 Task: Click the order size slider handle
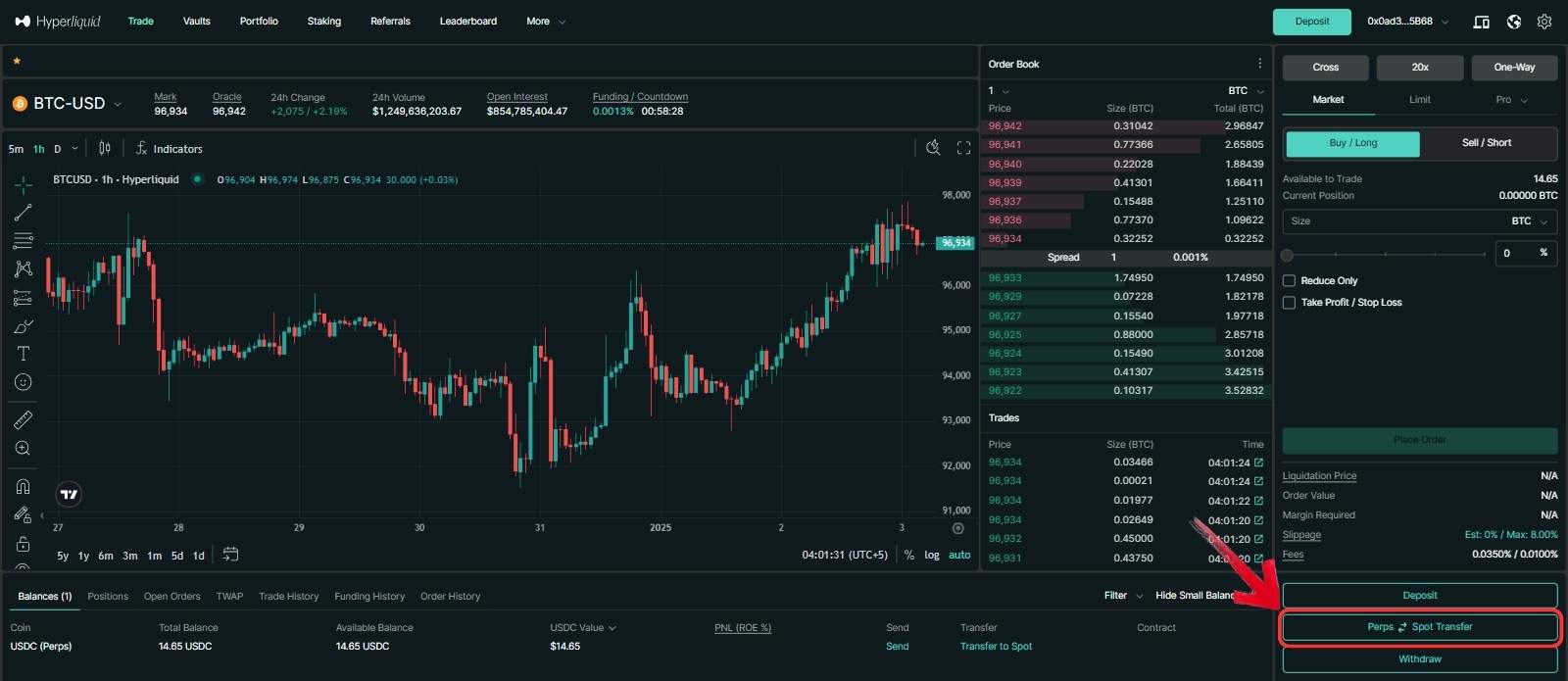click(1288, 255)
